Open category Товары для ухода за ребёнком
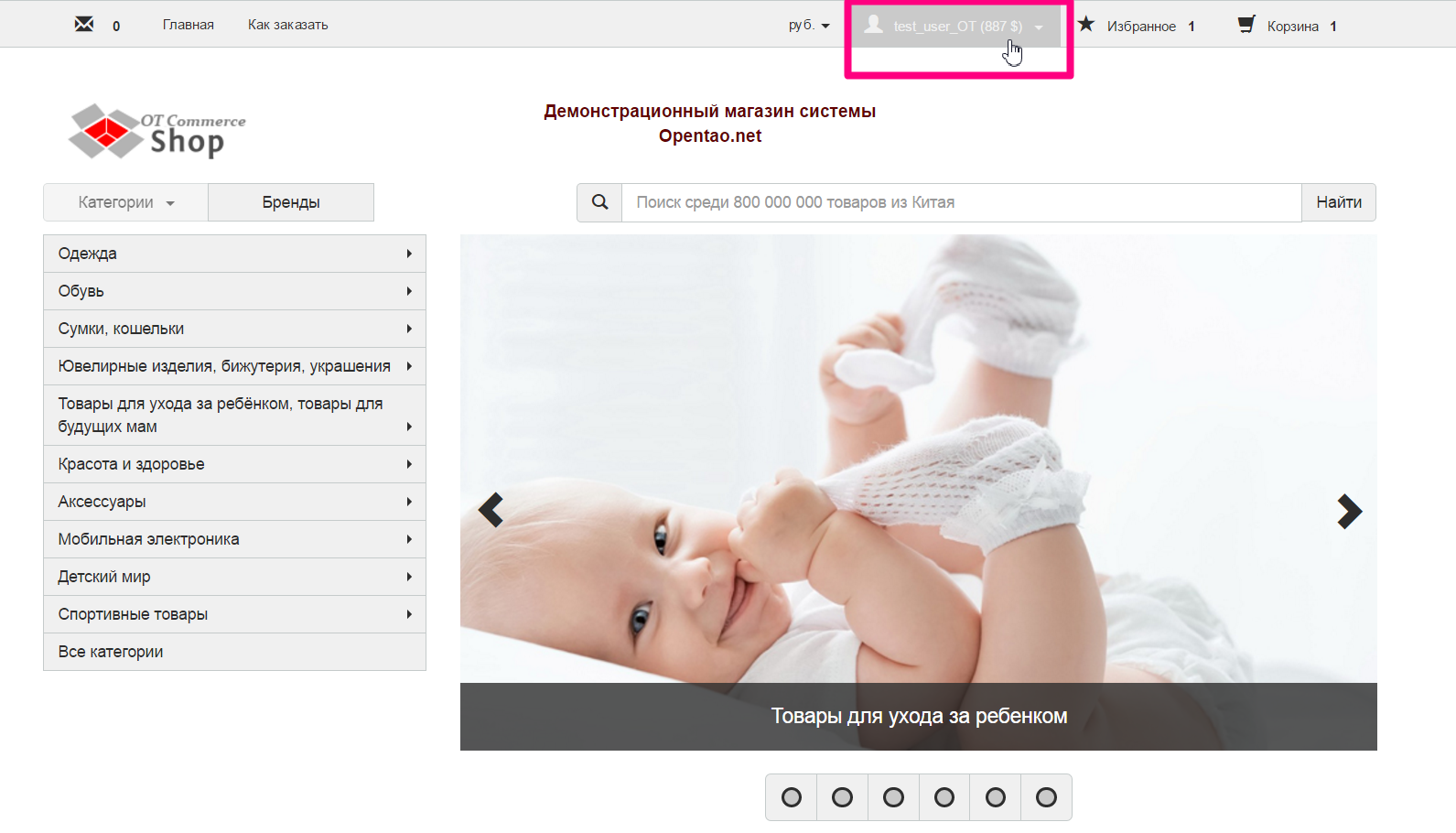This screenshot has width=1456, height=833. tap(234, 416)
